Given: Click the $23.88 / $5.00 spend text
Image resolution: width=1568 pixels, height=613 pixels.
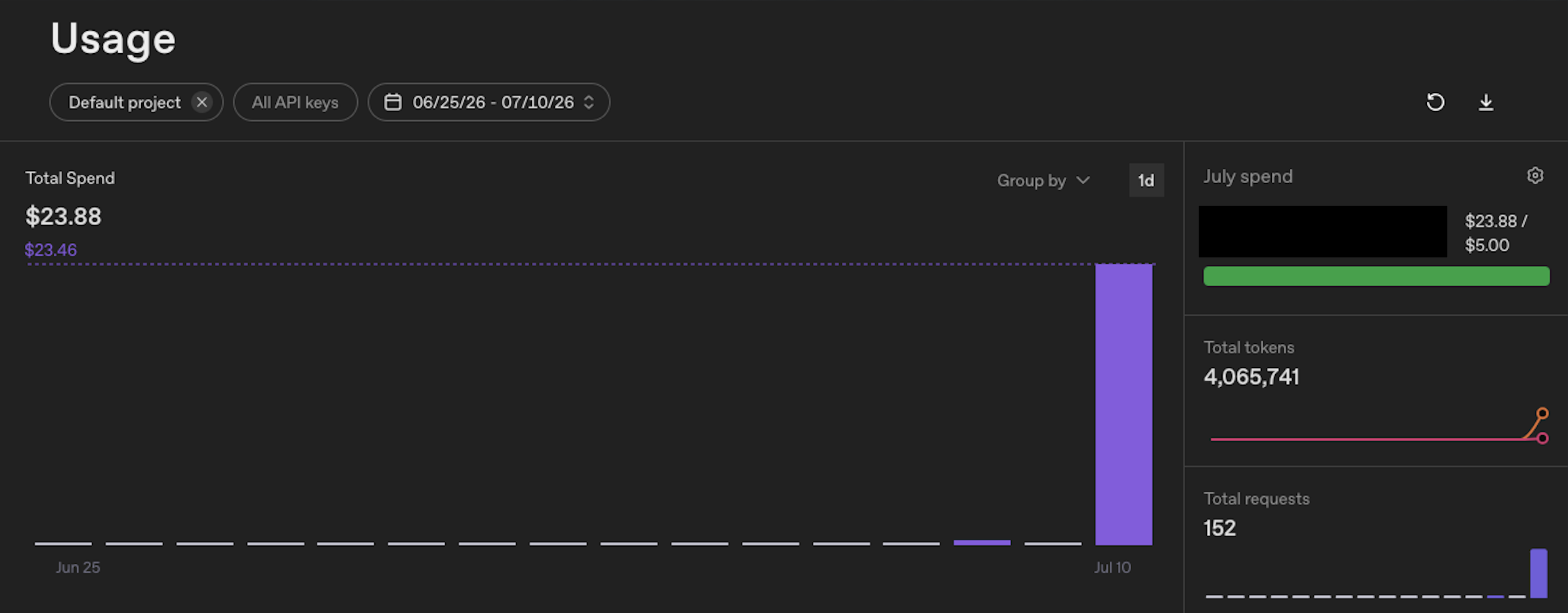Looking at the screenshot, I should (1496, 233).
